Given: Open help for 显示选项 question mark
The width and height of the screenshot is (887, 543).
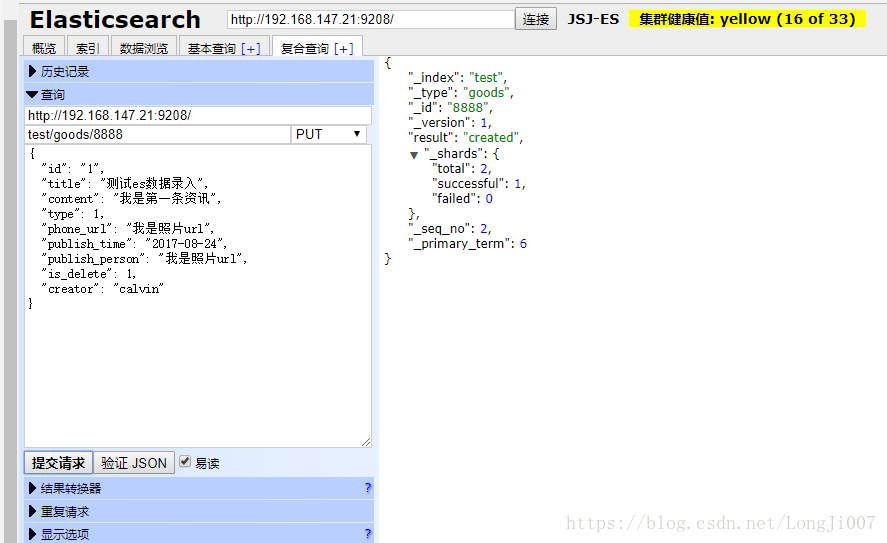Looking at the screenshot, I should pyautogui.click(x=368, y=533).
